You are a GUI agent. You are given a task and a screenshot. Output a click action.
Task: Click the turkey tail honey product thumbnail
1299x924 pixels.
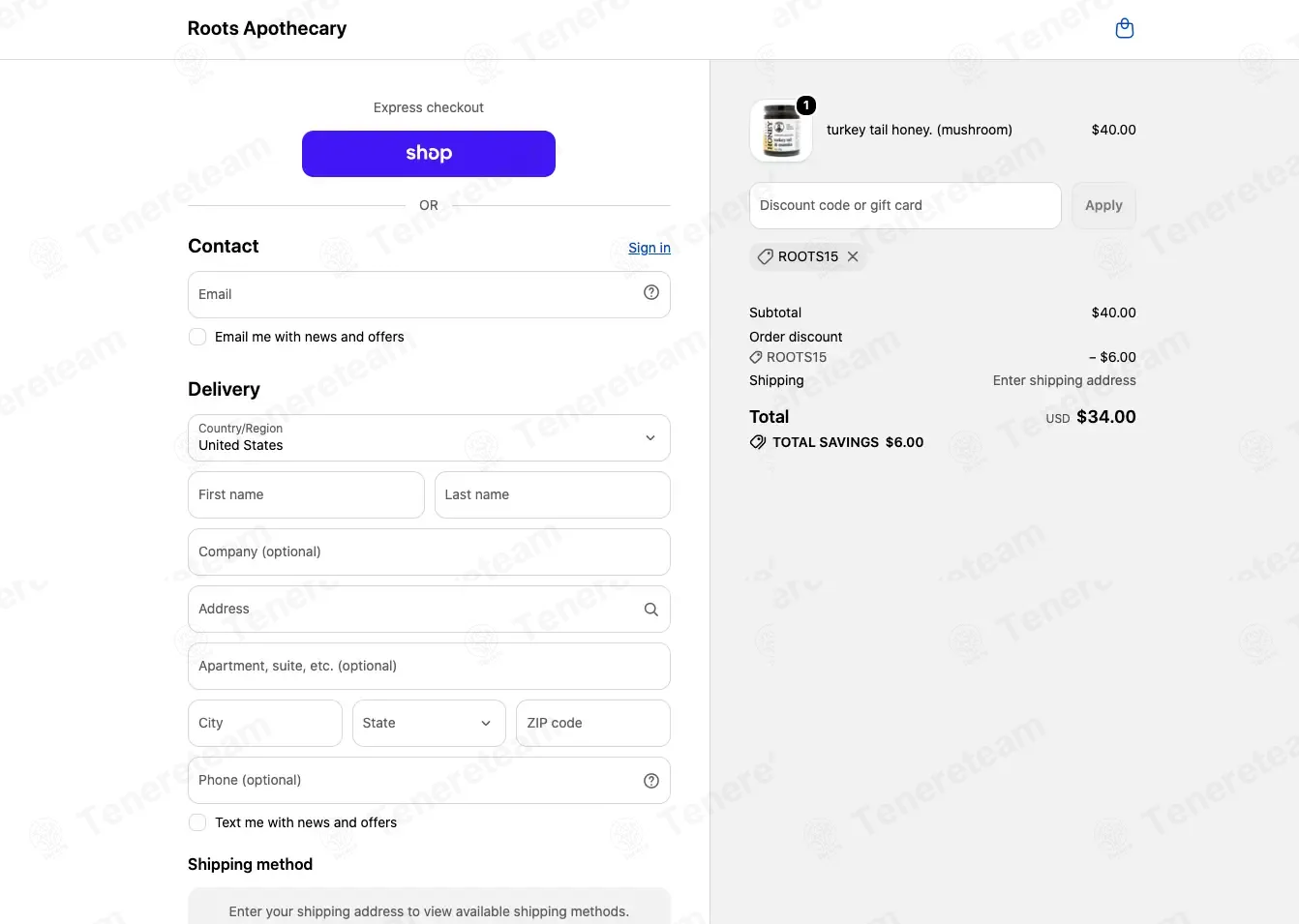pyautogui.click(x=781, y=131)
